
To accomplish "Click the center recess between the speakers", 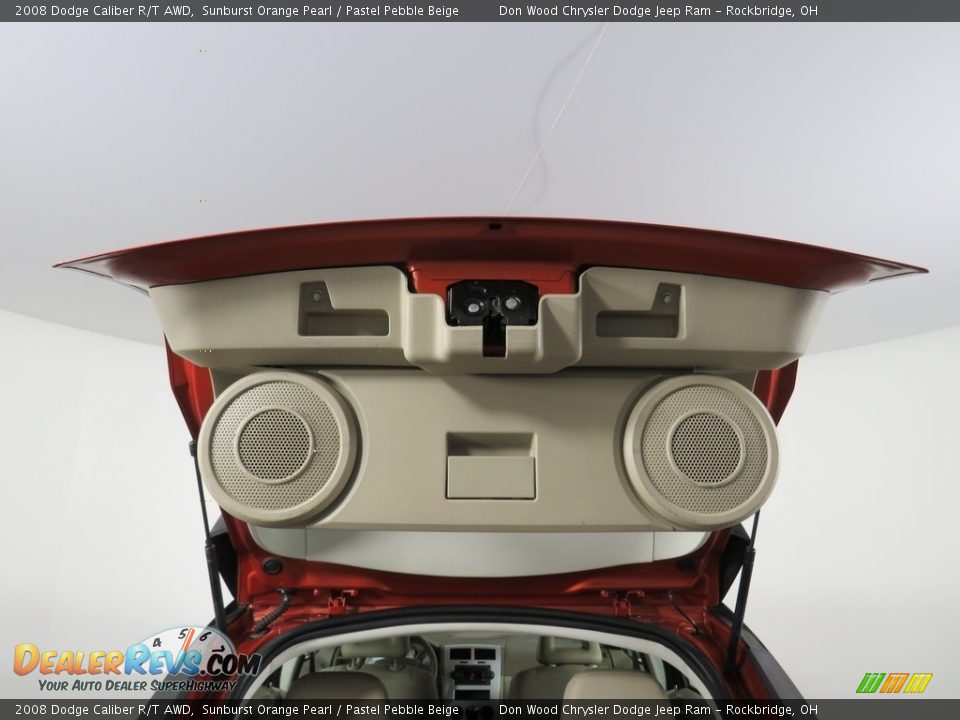I will click(490, 465).
